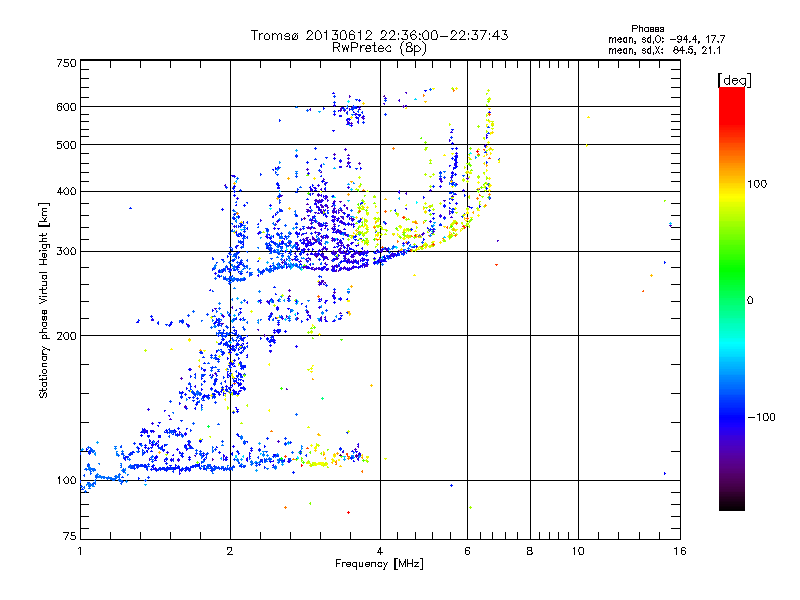Click the "[deg]" colorbar unit label

[x=734, y=80]
